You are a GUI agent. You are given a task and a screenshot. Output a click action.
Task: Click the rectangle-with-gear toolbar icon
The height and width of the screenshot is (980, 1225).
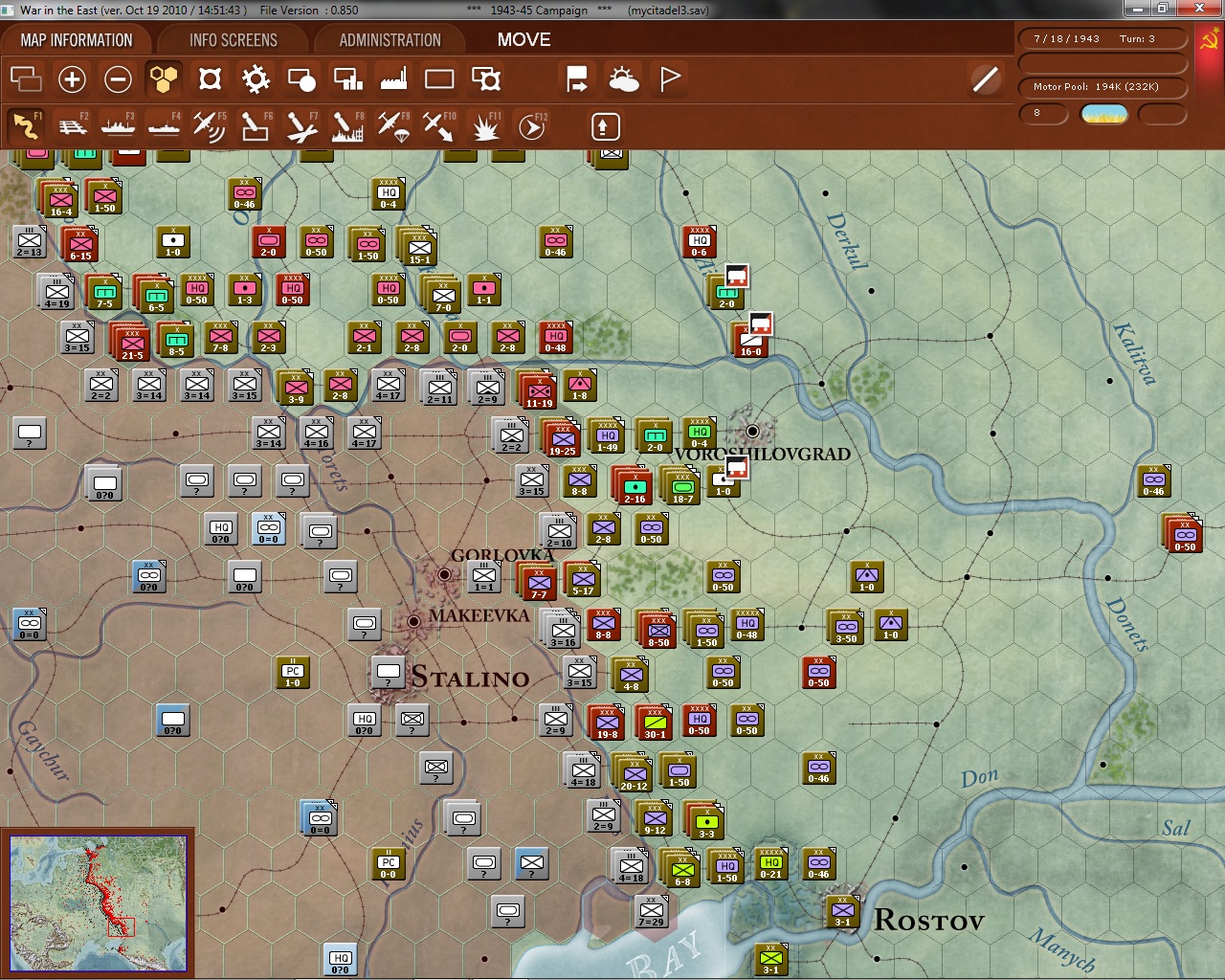coord(485,79)
